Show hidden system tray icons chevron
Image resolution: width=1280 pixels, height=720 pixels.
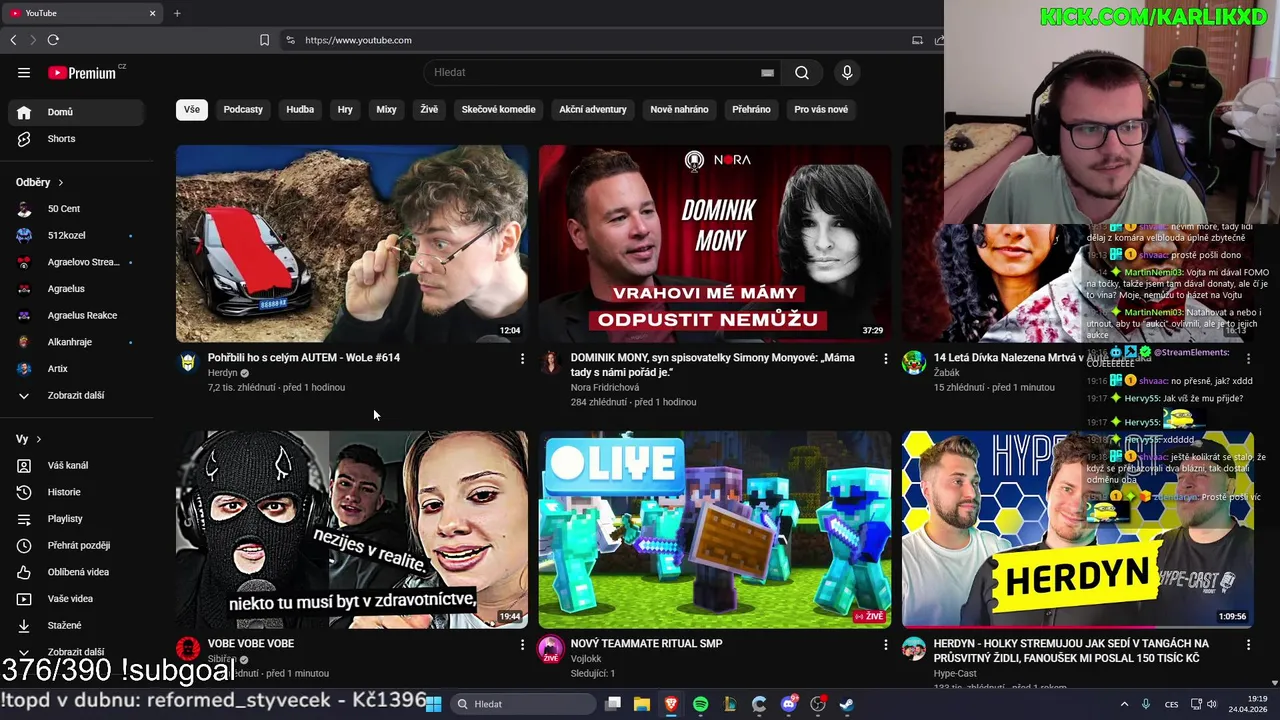[x=1124, y=704]
